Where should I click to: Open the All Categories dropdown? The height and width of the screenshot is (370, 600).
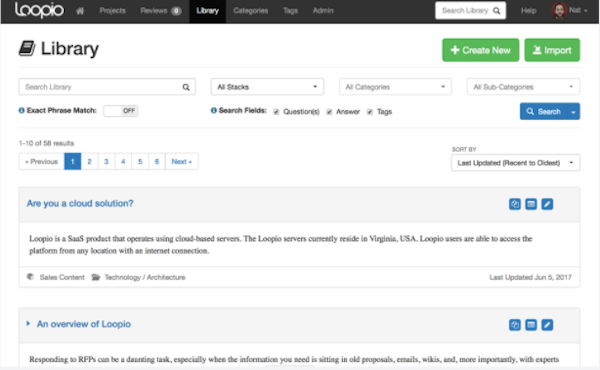(x=395, y=87)
